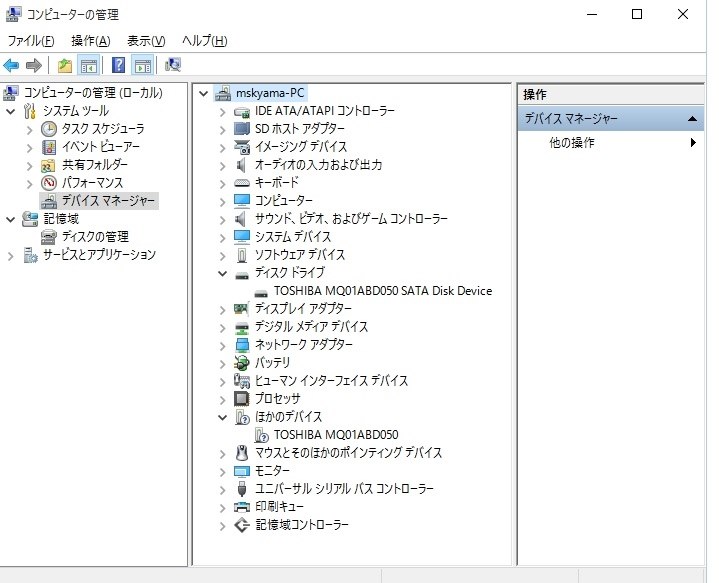Select ソフトウェア デバイス category label
This screenshot has width=719, height=583.
(x=300, y=255)
